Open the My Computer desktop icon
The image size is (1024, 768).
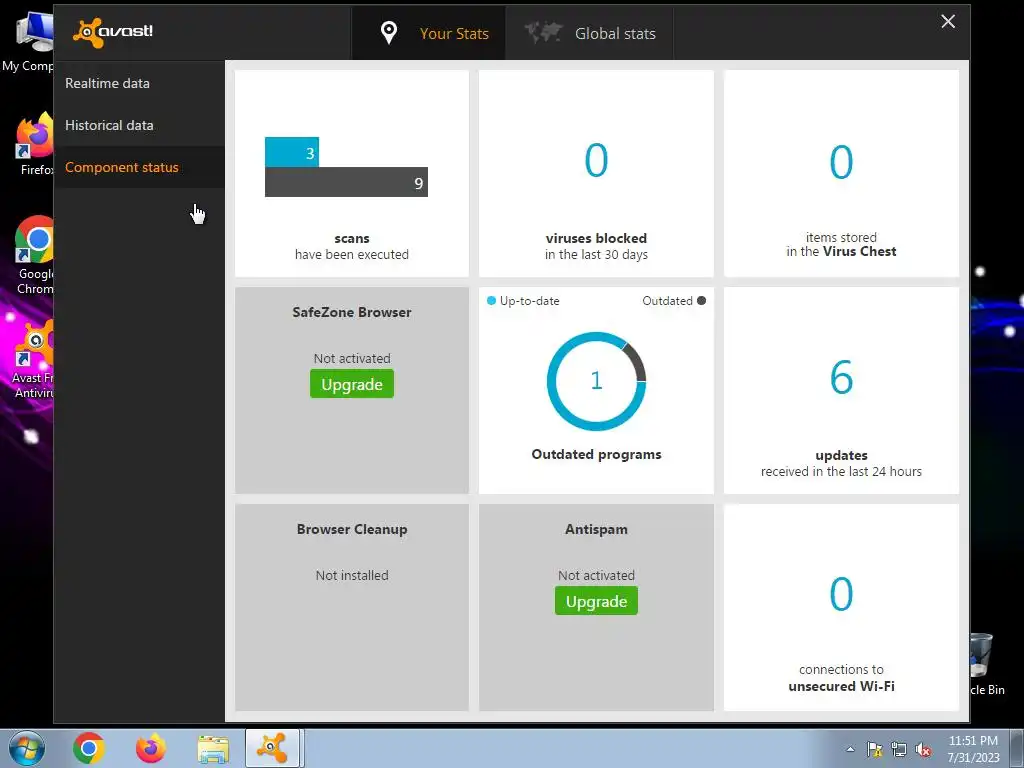[28, 41]
